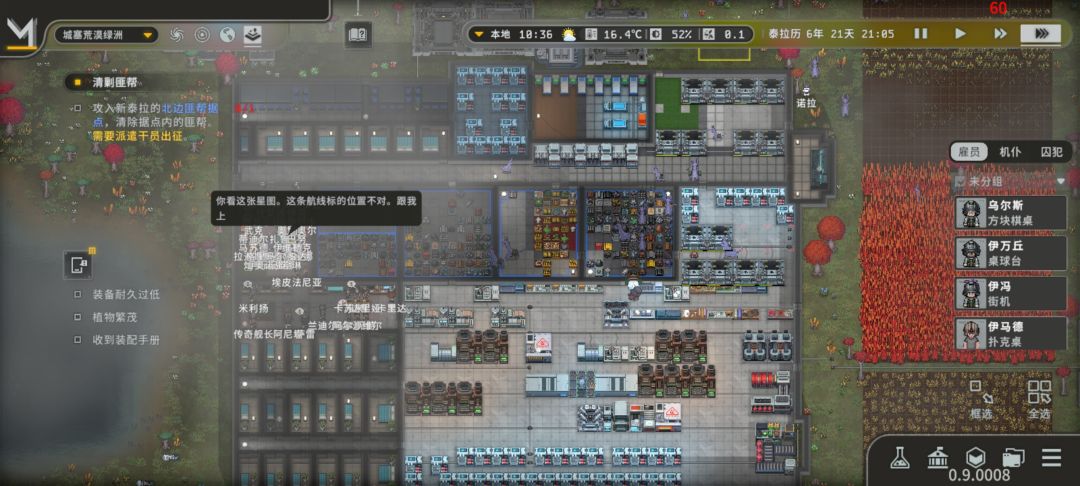
Task: Open the 城塞荒漠绿洲 location dropdown
Action: pos(106,35)
